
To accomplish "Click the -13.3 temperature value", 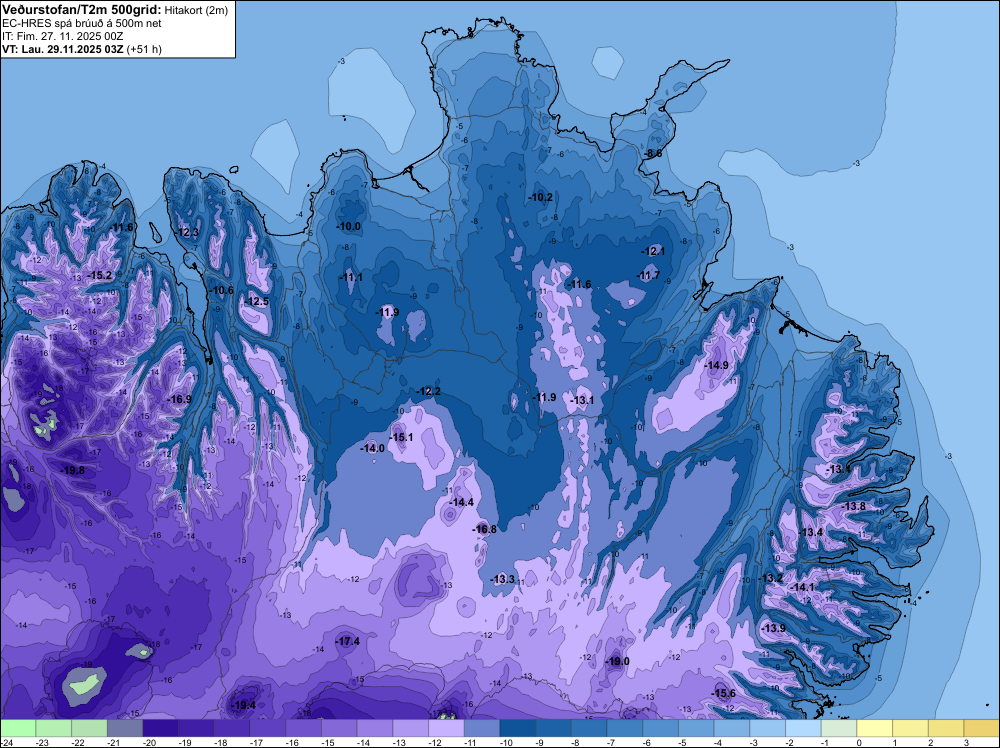I will point(503,579).
